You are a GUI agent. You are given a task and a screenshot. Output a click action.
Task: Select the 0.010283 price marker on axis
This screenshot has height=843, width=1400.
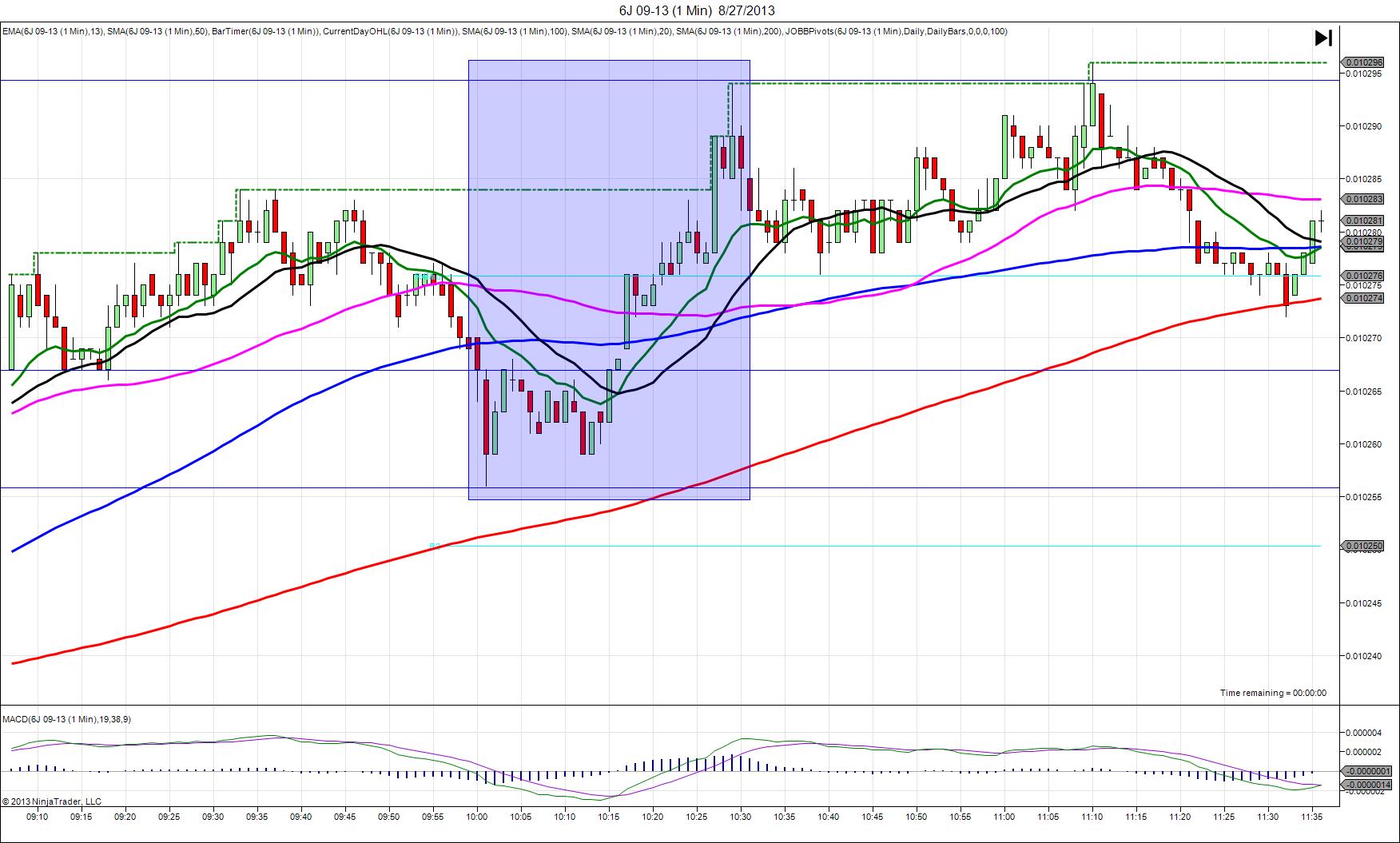tap(1363, 199)
